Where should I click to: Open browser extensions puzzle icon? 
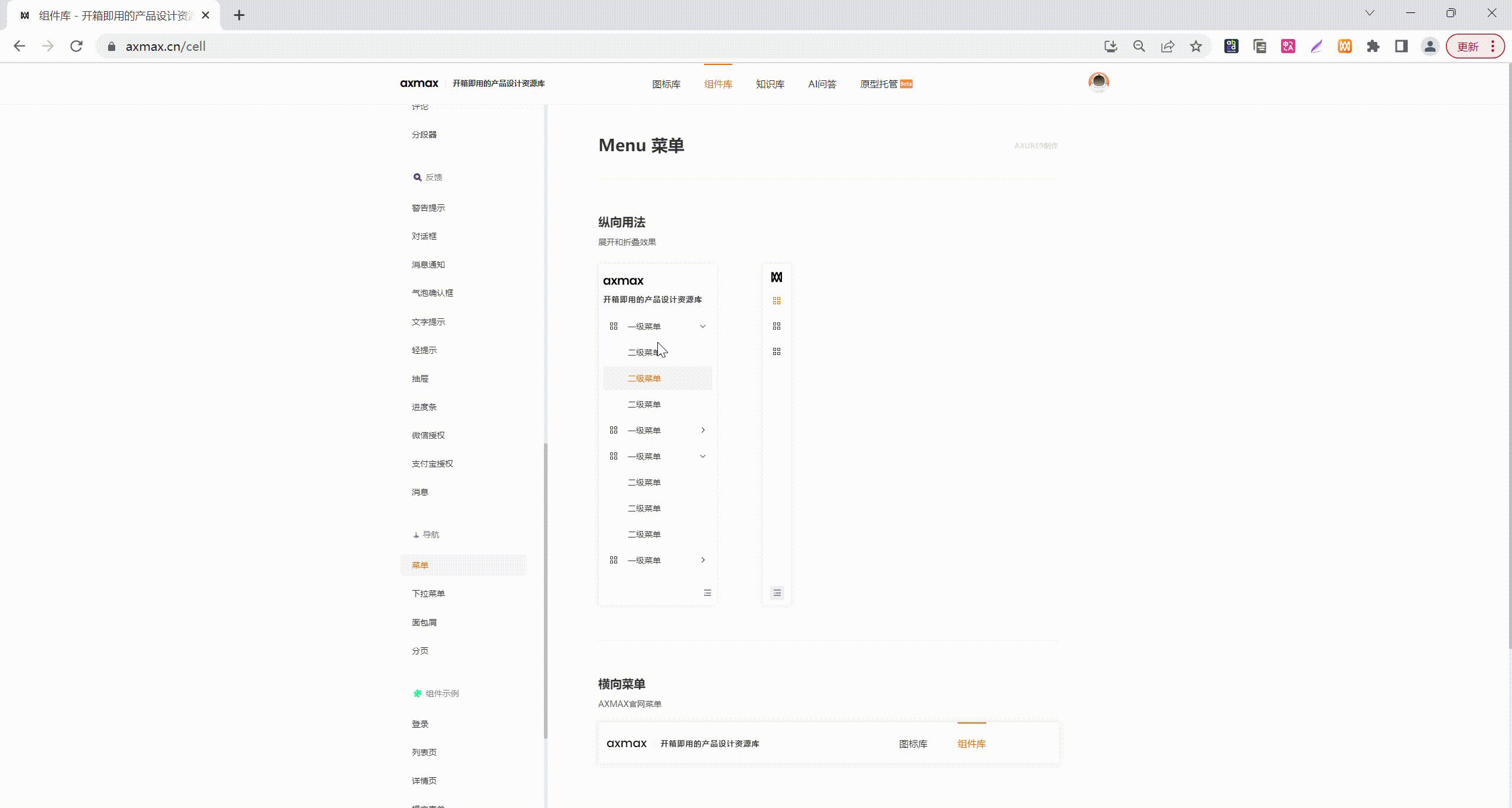[1373, 46]
